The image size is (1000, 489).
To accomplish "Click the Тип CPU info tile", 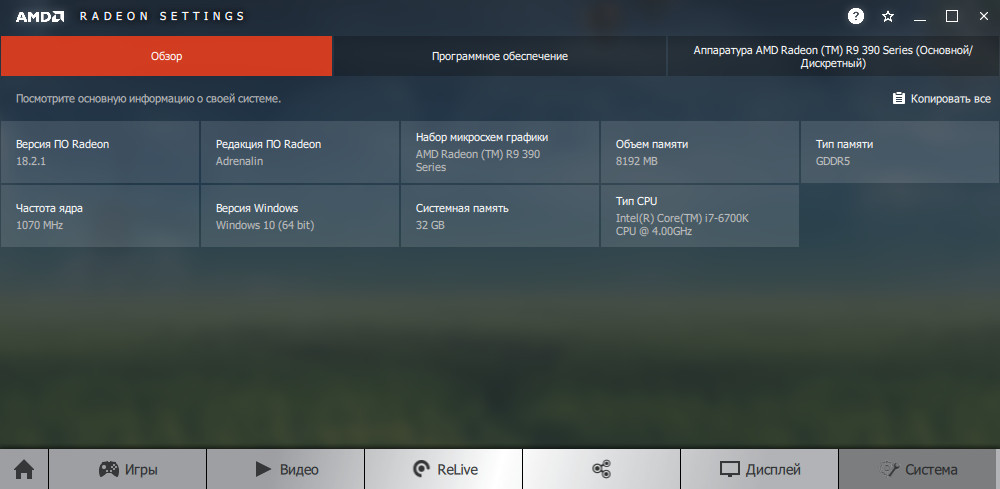I will pyautogui.click(x=700, y=216).
